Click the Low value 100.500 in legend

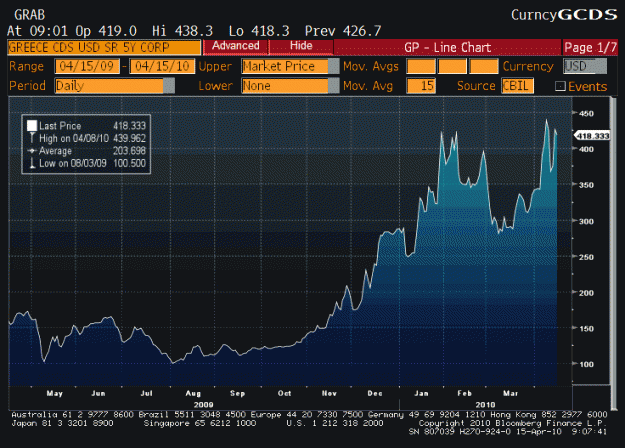click(x=130, y=163)
